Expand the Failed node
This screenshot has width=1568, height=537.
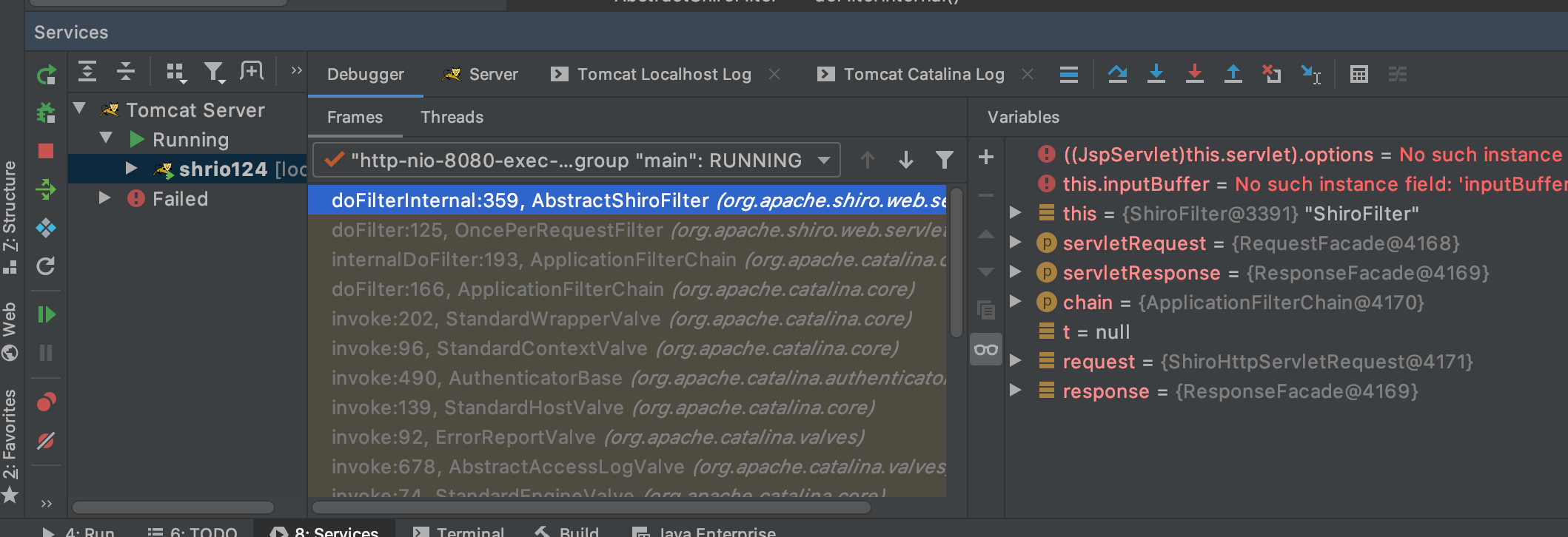click(104, 197)
